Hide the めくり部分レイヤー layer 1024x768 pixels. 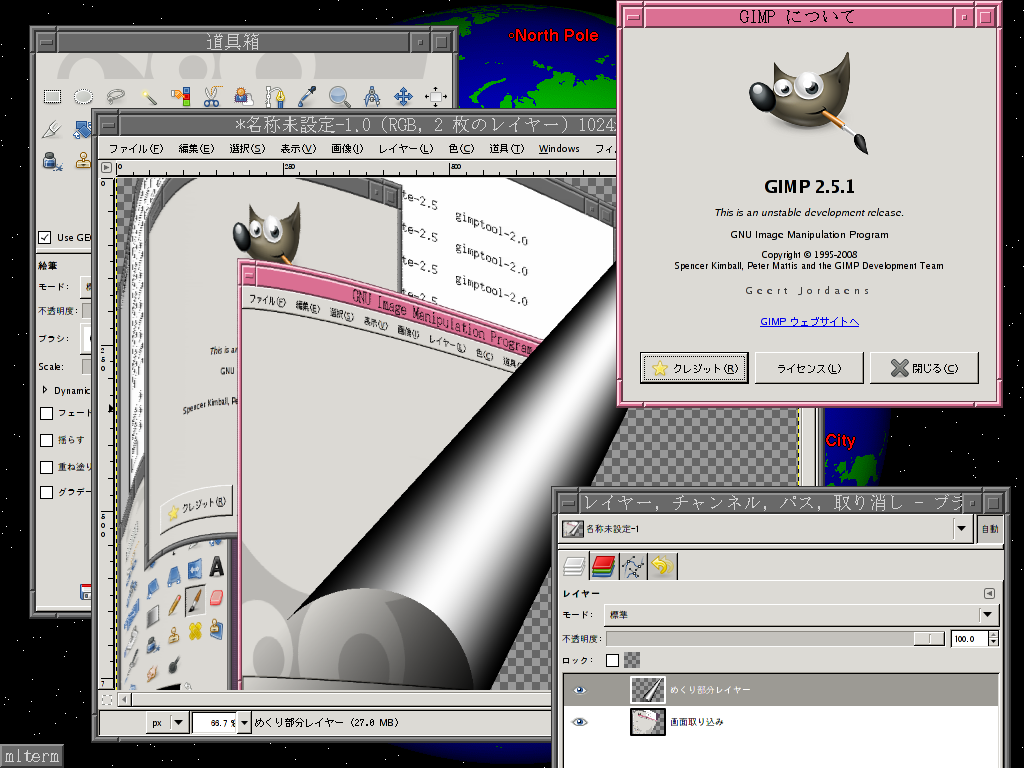pyautogui.click(x=579, y=690)
